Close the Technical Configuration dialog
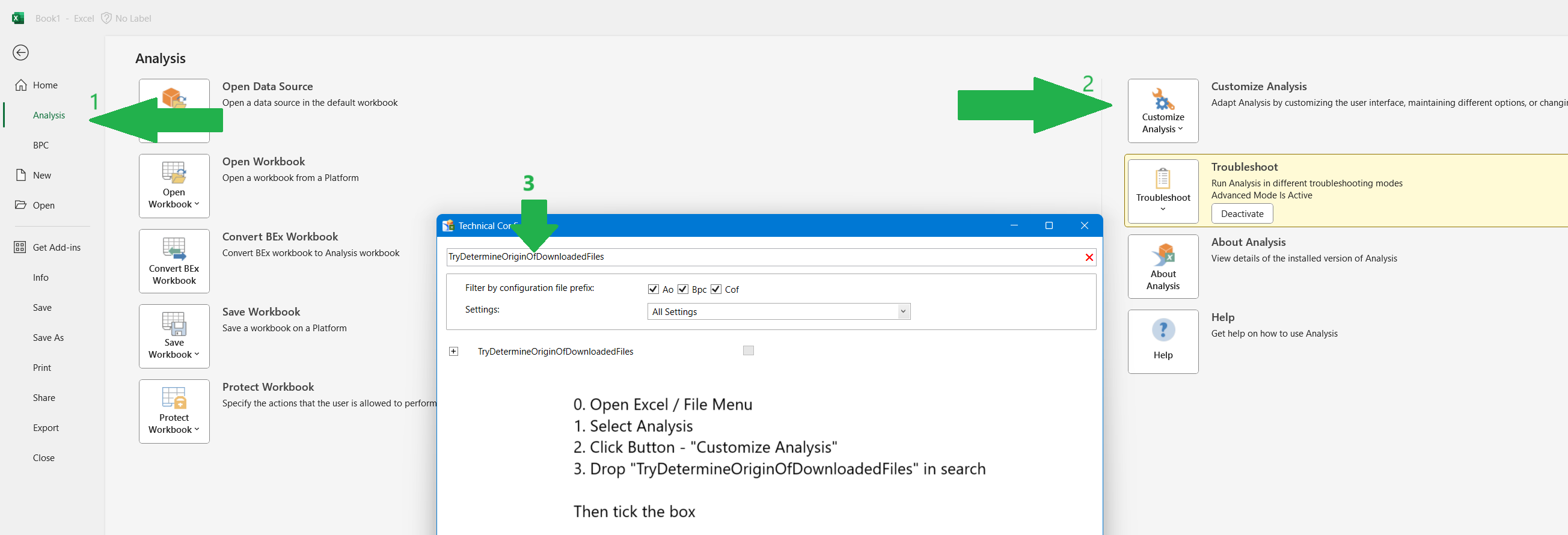Image resolution: width=1568 pixels, height=535 pixels. pyautogui.click(x=1084, y=226)
